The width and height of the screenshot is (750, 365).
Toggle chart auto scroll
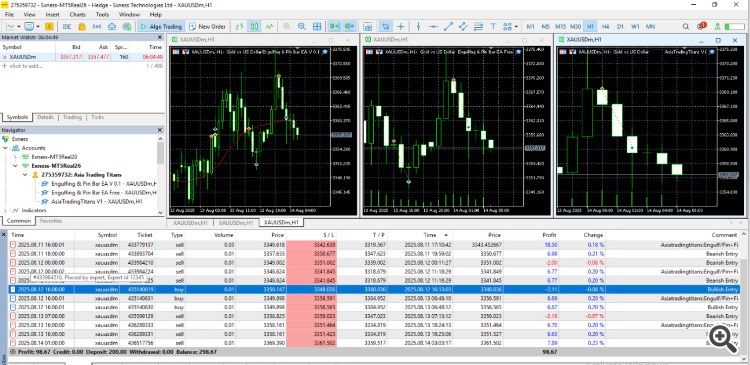coord(334,26)
